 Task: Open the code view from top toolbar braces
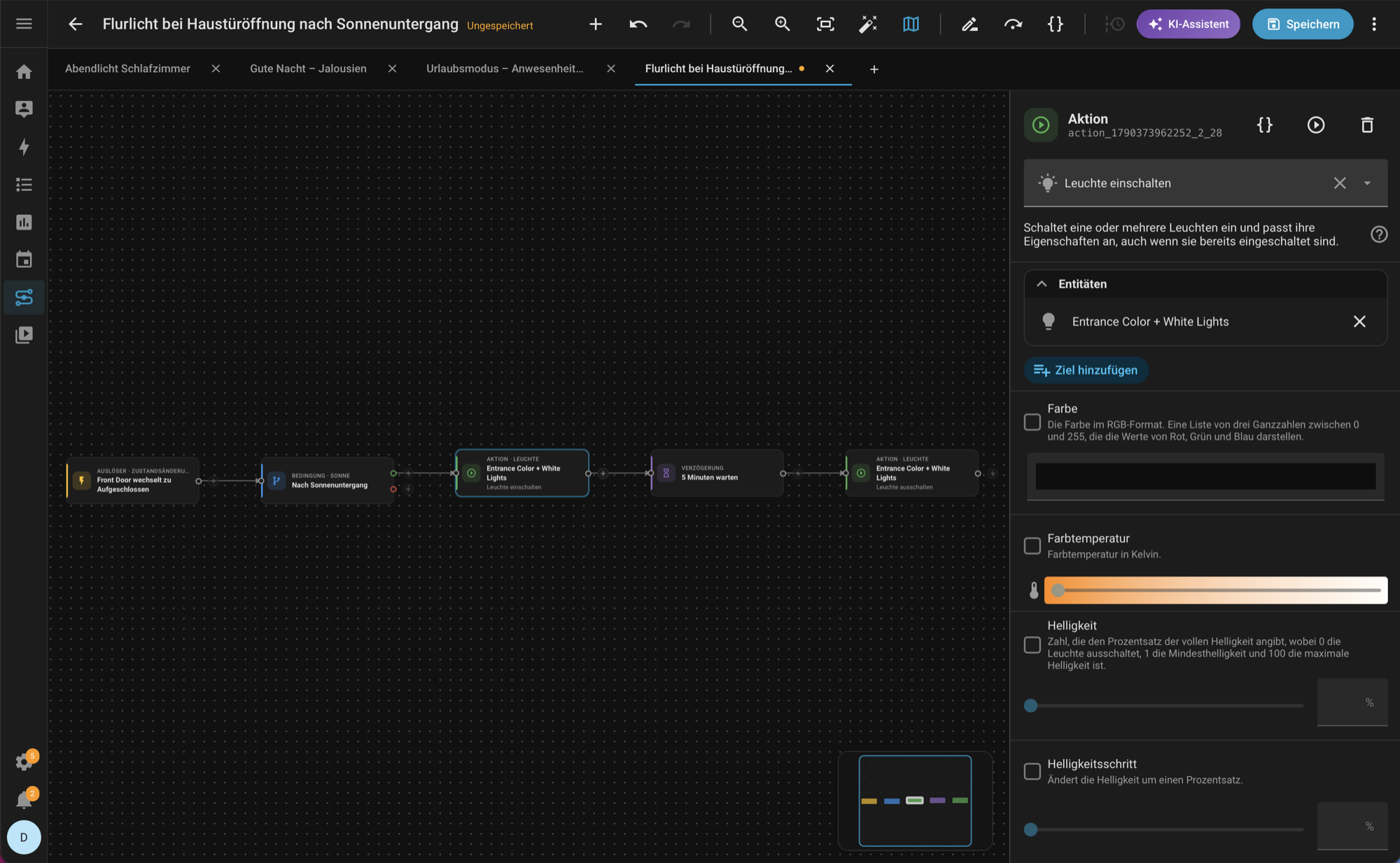click(1056, 24)
